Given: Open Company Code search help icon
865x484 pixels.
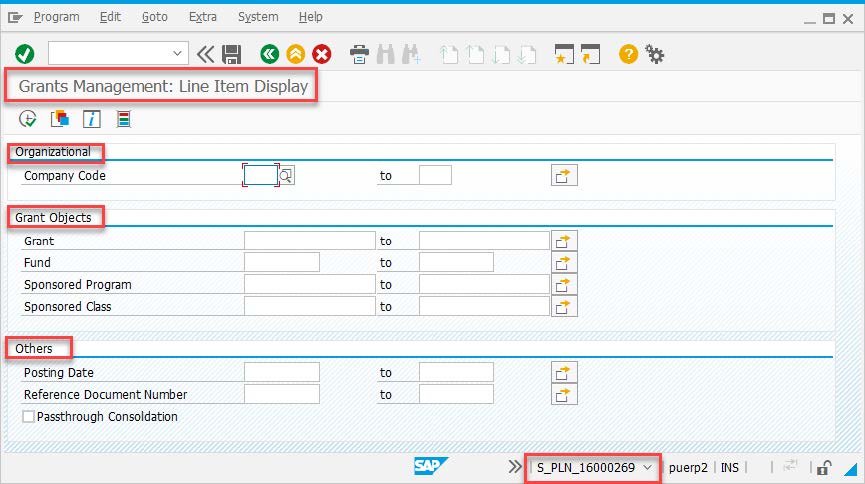Looking at the screenshot, I should pyautogui.click(x=286, y=175).
